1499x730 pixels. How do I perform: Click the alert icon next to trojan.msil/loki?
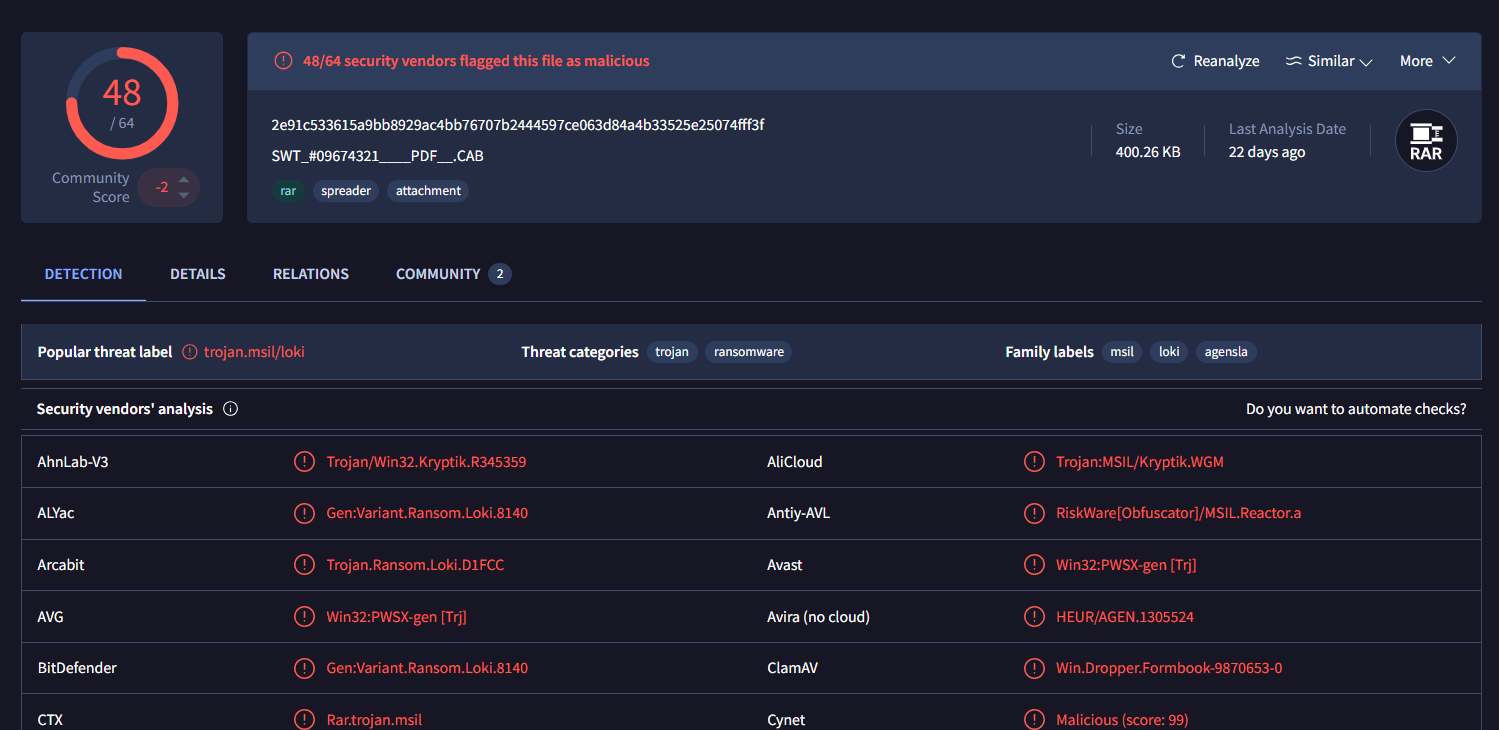pos(191,352)
